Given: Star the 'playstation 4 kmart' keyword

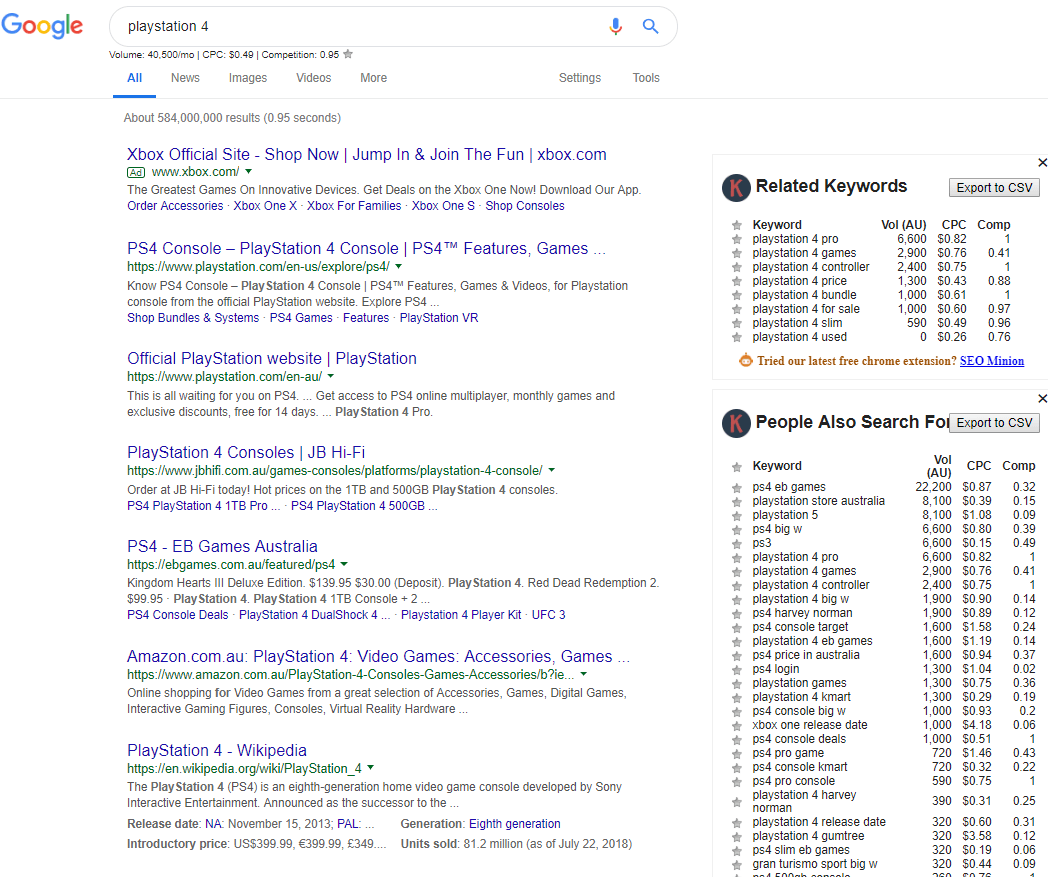Looking at the screenshot, I should tap(737, 698).
